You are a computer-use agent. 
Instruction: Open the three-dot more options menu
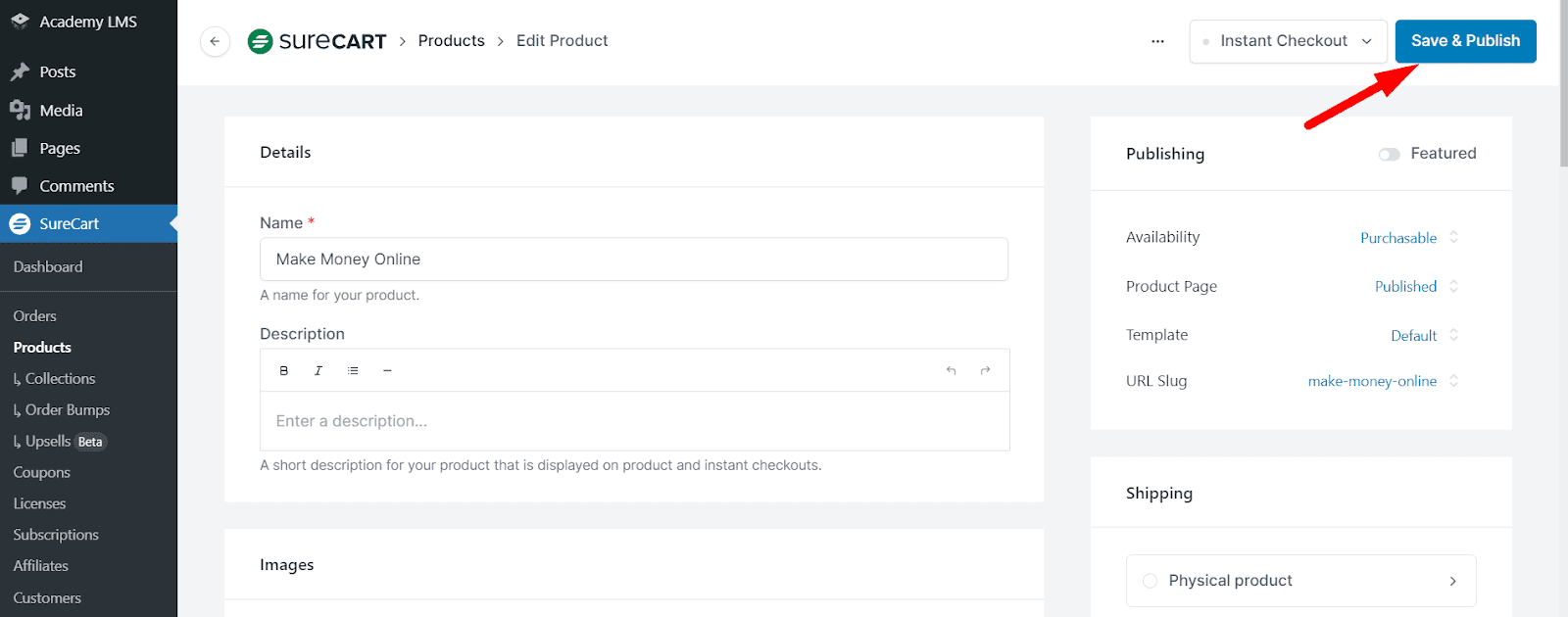click(x=1157, y=41)
